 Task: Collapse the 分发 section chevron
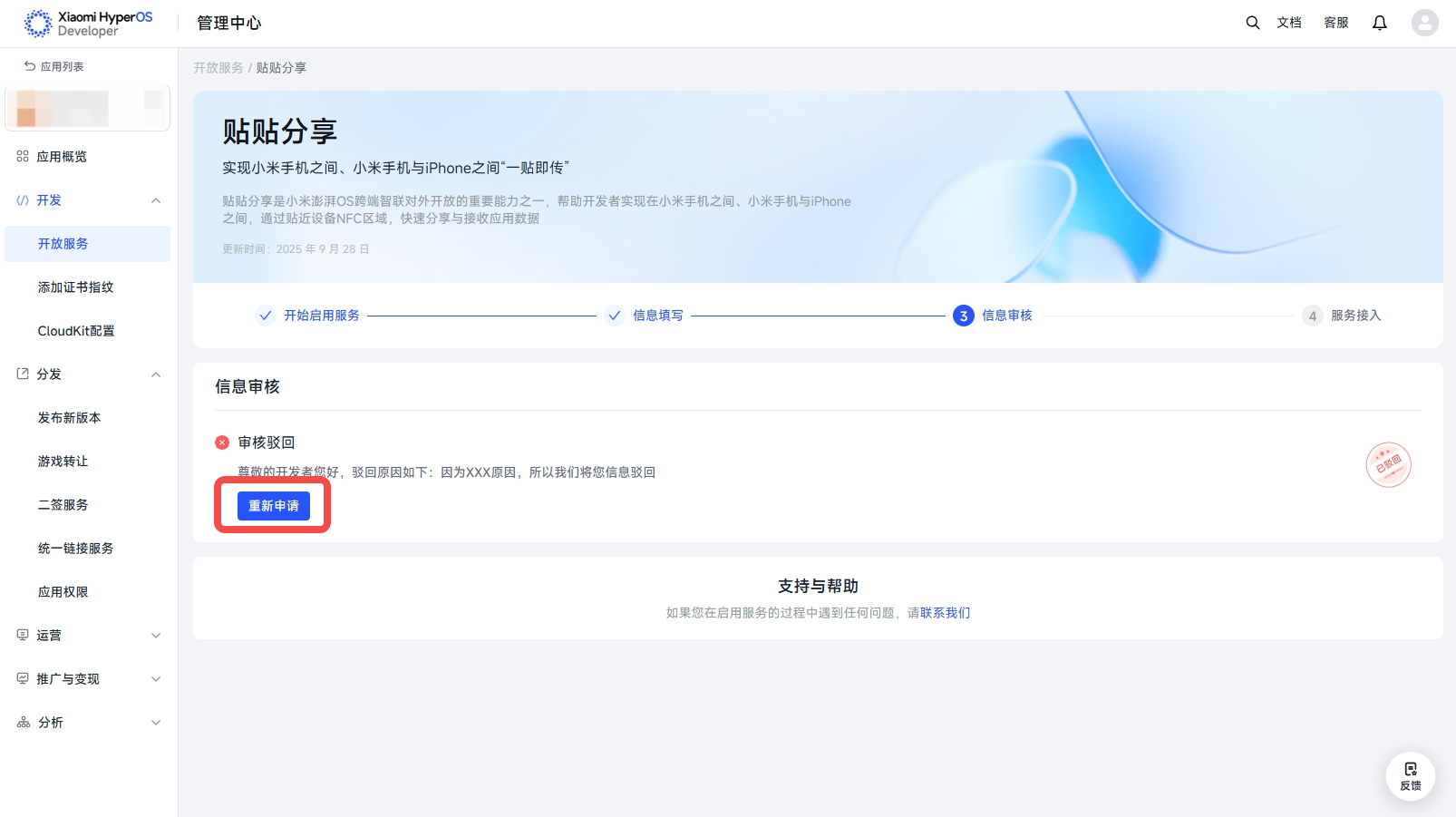[156, 374]
